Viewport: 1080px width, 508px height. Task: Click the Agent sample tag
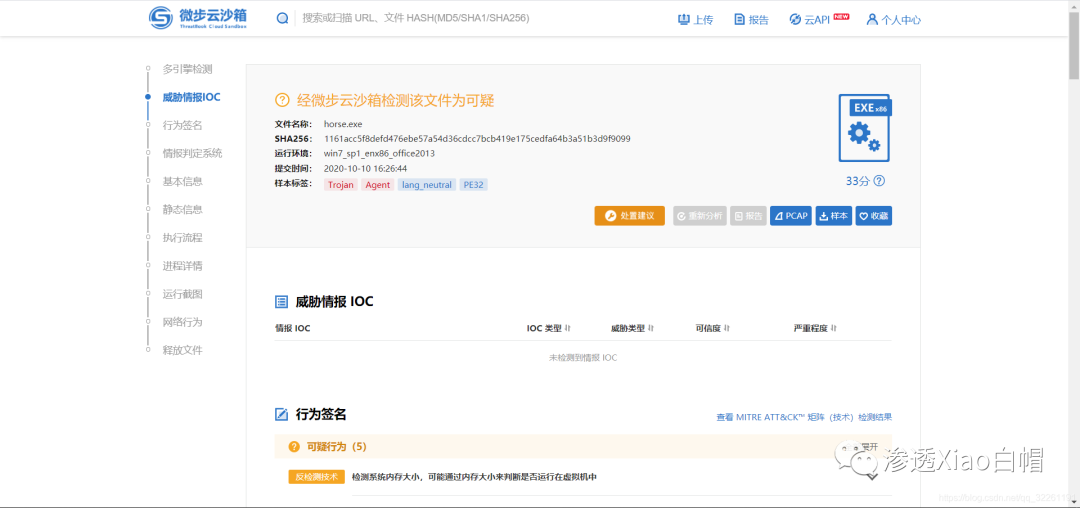[377, 184]
